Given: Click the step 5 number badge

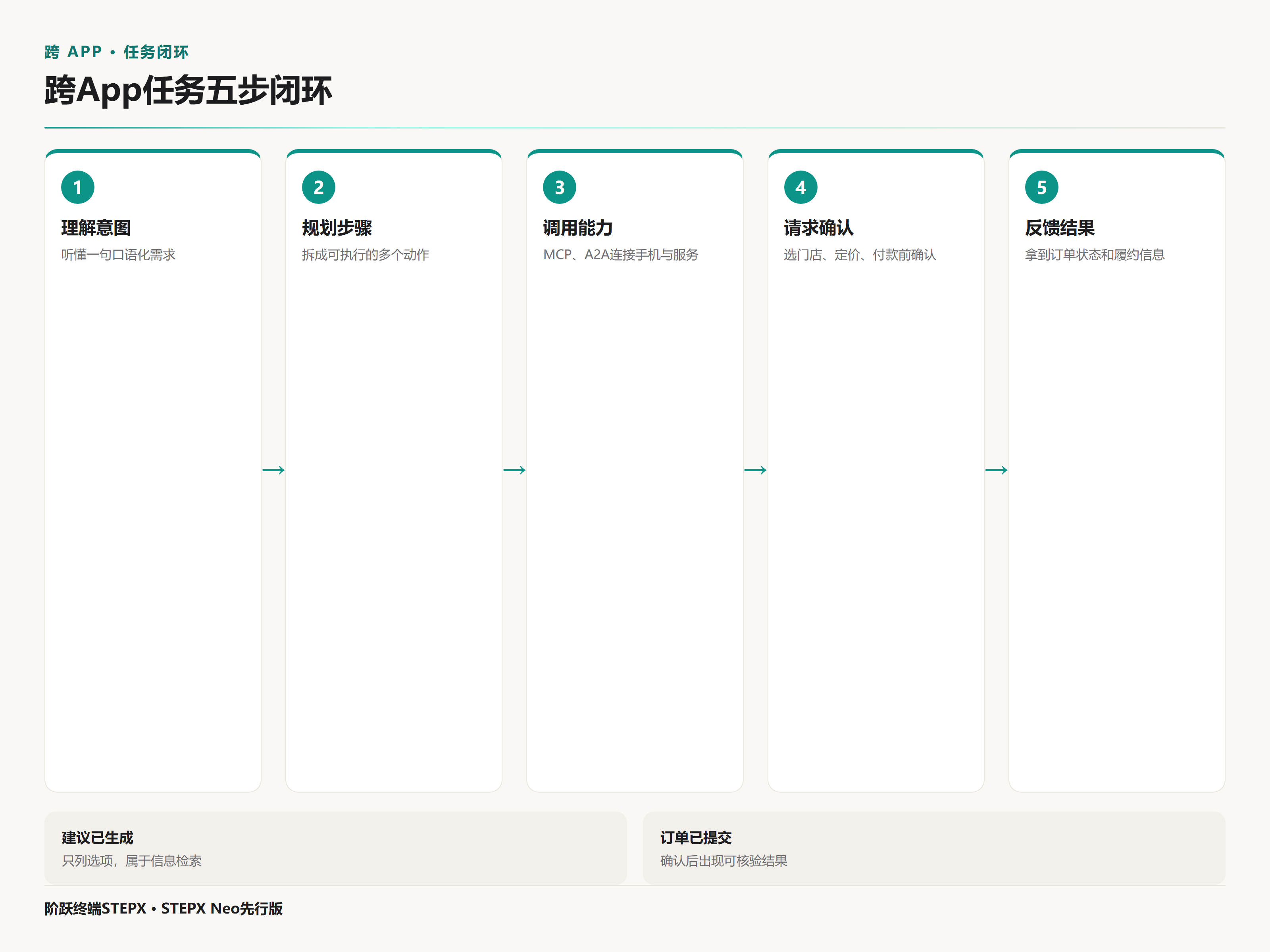Looking at the screenshot, I should [1041, 187].
